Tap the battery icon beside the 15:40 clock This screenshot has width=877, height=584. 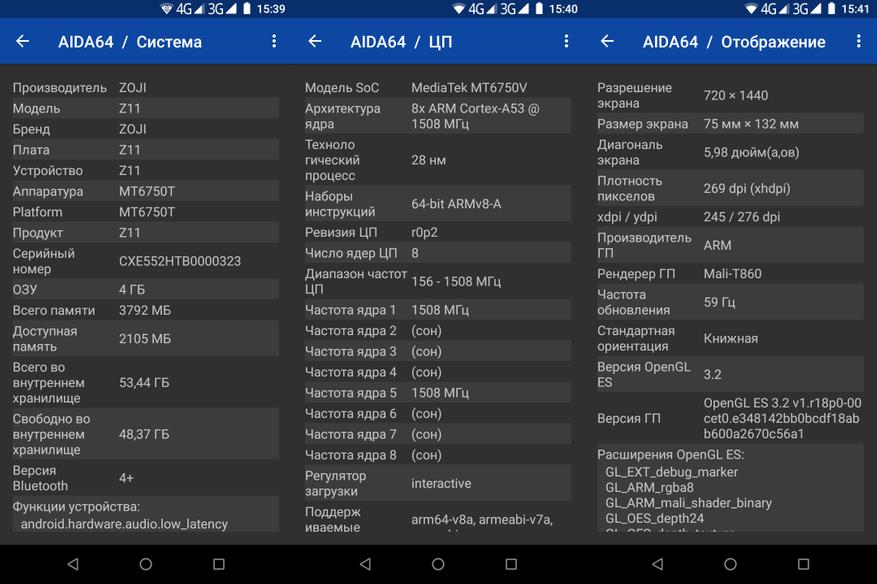539,8
